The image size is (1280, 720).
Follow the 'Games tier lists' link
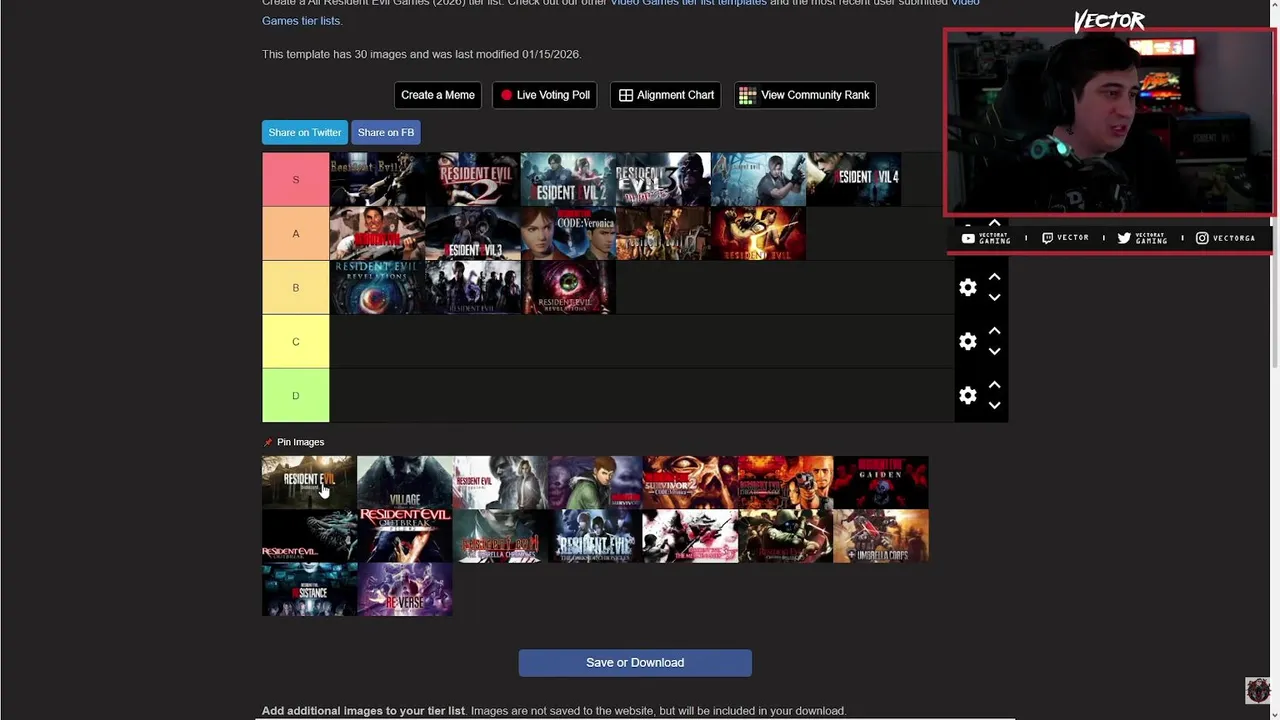pos(301,21)
